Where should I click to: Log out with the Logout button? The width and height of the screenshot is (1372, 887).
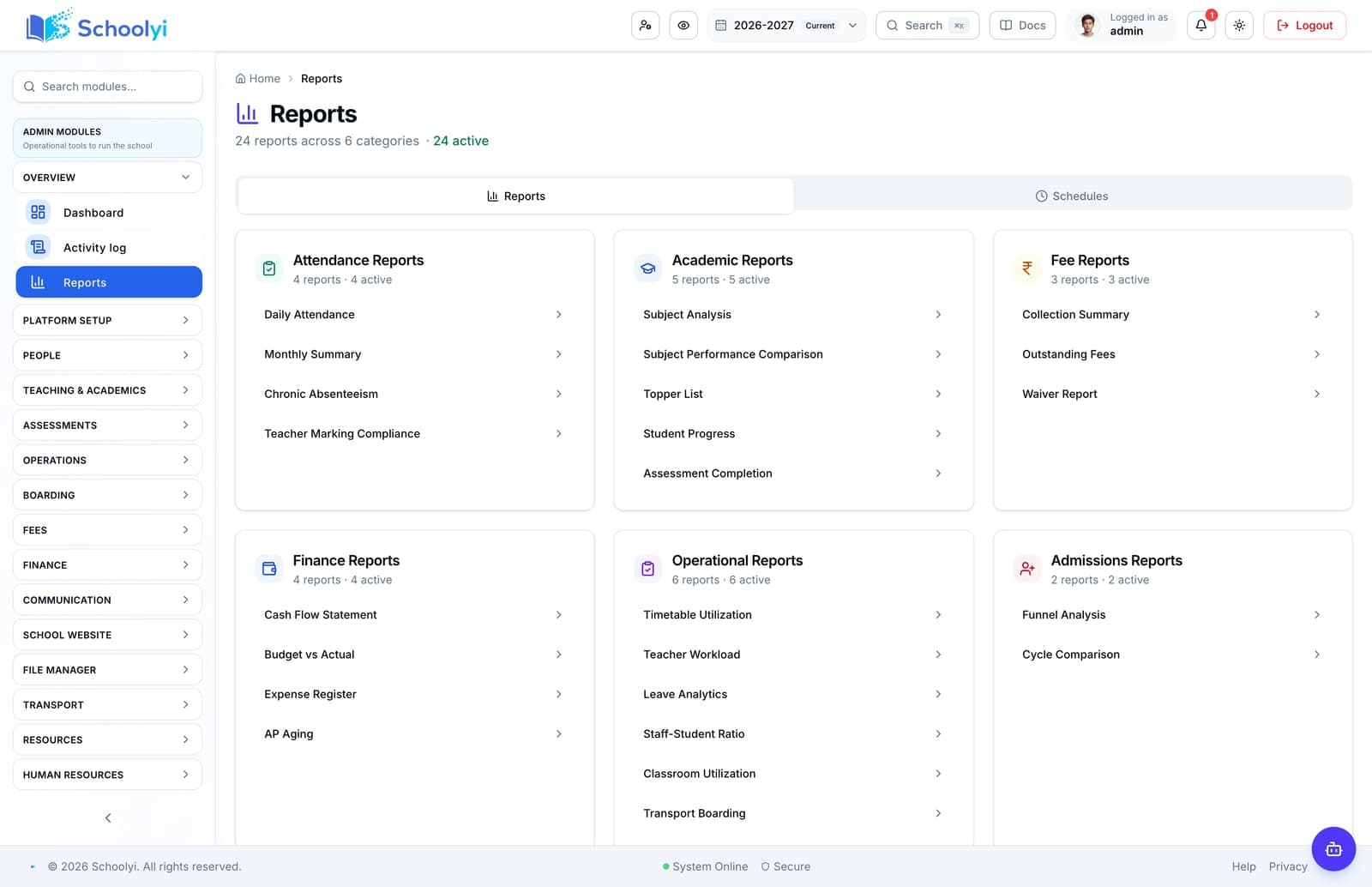point(1304,26)
